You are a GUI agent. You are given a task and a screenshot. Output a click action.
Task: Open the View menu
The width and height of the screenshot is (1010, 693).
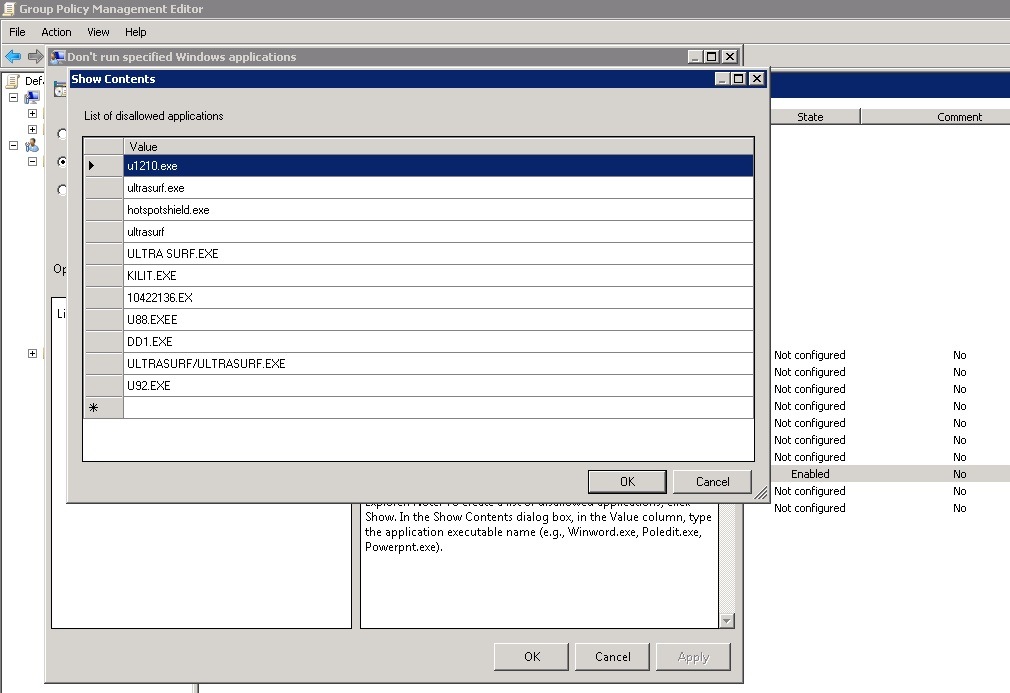click(98, 32)
